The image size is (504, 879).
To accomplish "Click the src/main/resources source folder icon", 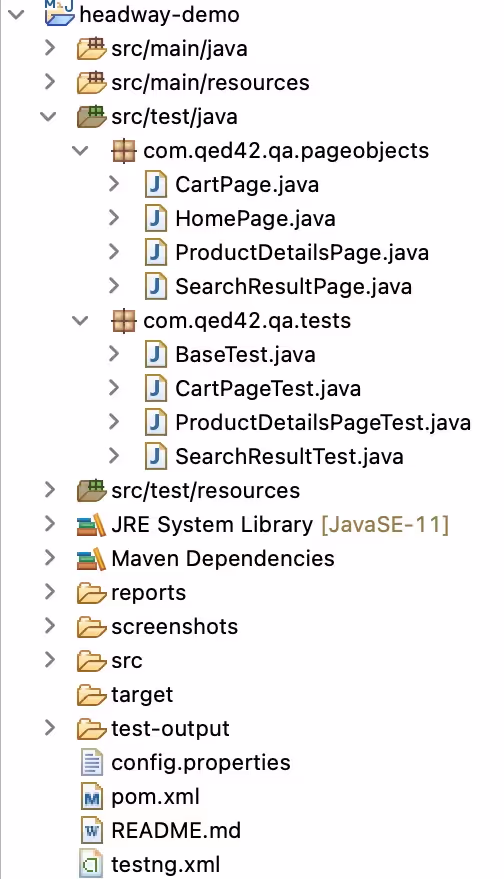I will pos(91,83).
